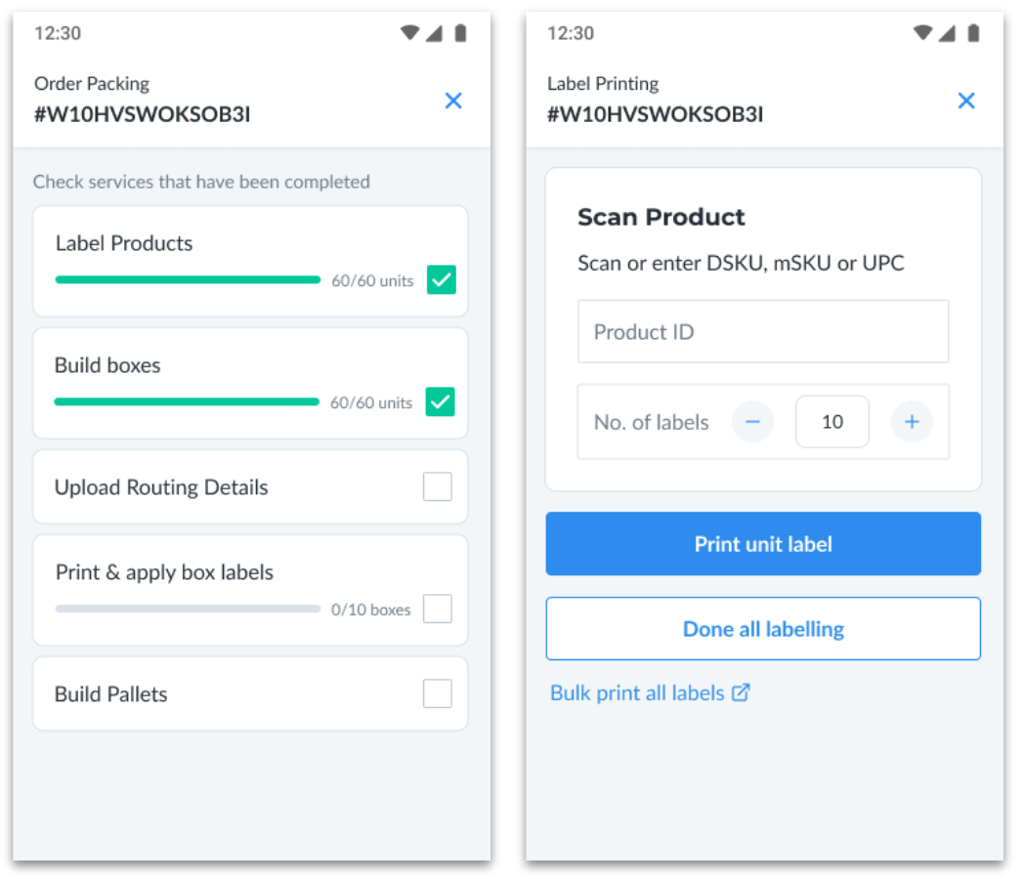The image size is (1024, 879).
Task: Tap the external link icon beside Bulk print
Action: pyautogui.click(x=741, y=693)
